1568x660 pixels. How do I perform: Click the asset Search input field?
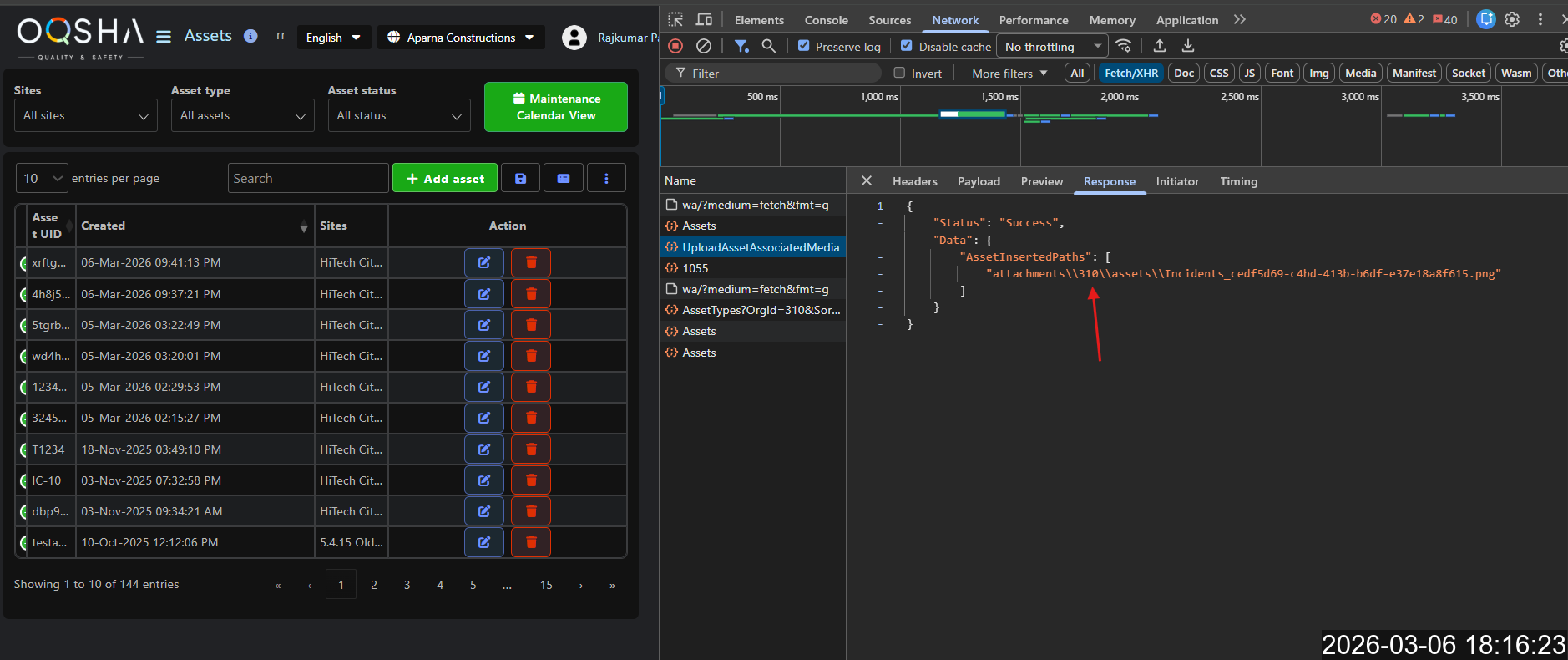pyautogui.click(x=307, y=178)
